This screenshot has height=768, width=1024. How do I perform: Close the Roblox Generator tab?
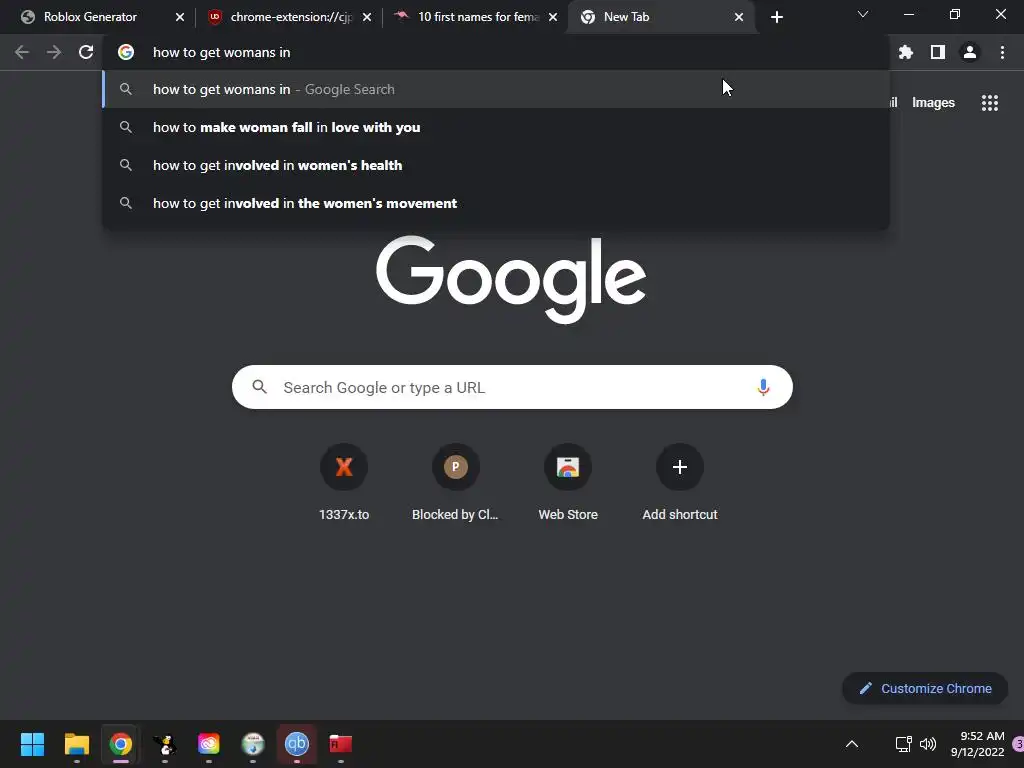[180, 17]
